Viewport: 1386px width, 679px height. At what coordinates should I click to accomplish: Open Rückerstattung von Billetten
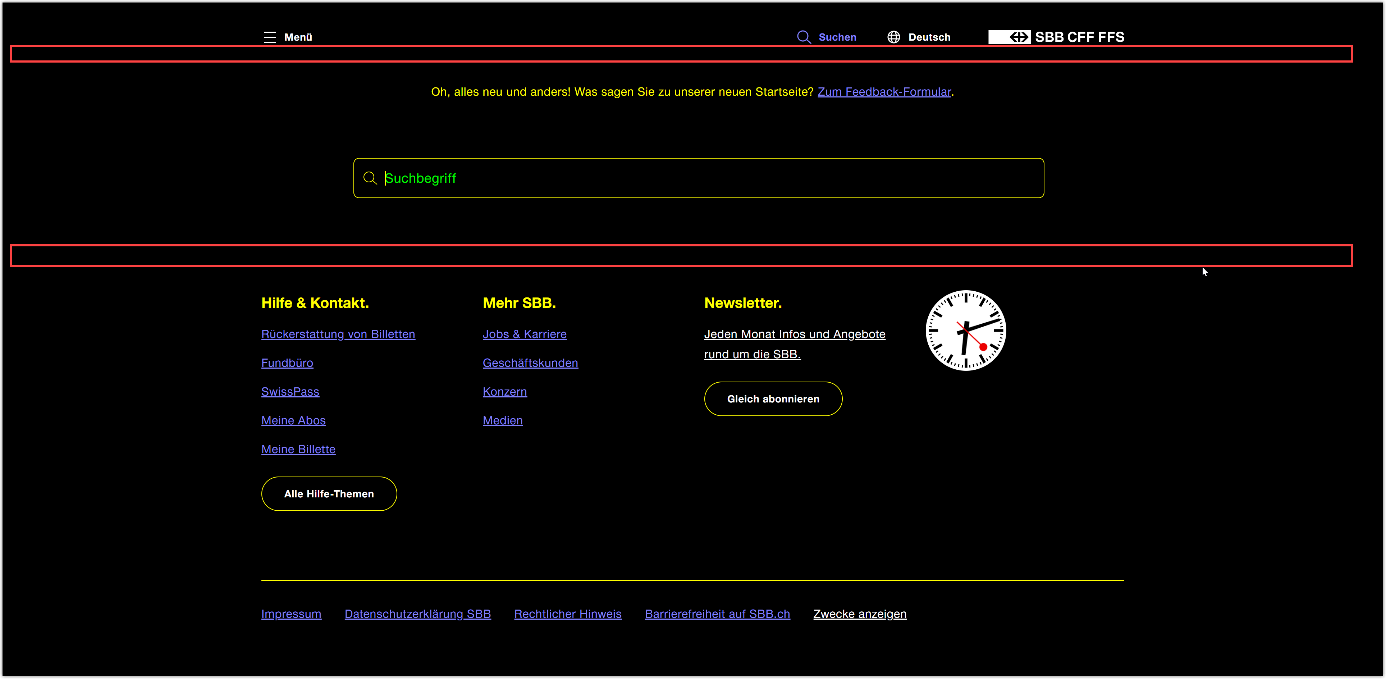tap(338, 334)
